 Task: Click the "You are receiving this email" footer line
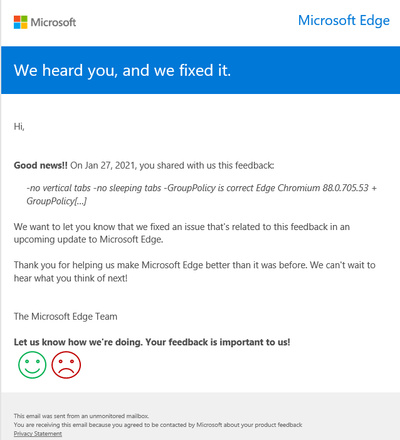158,425
